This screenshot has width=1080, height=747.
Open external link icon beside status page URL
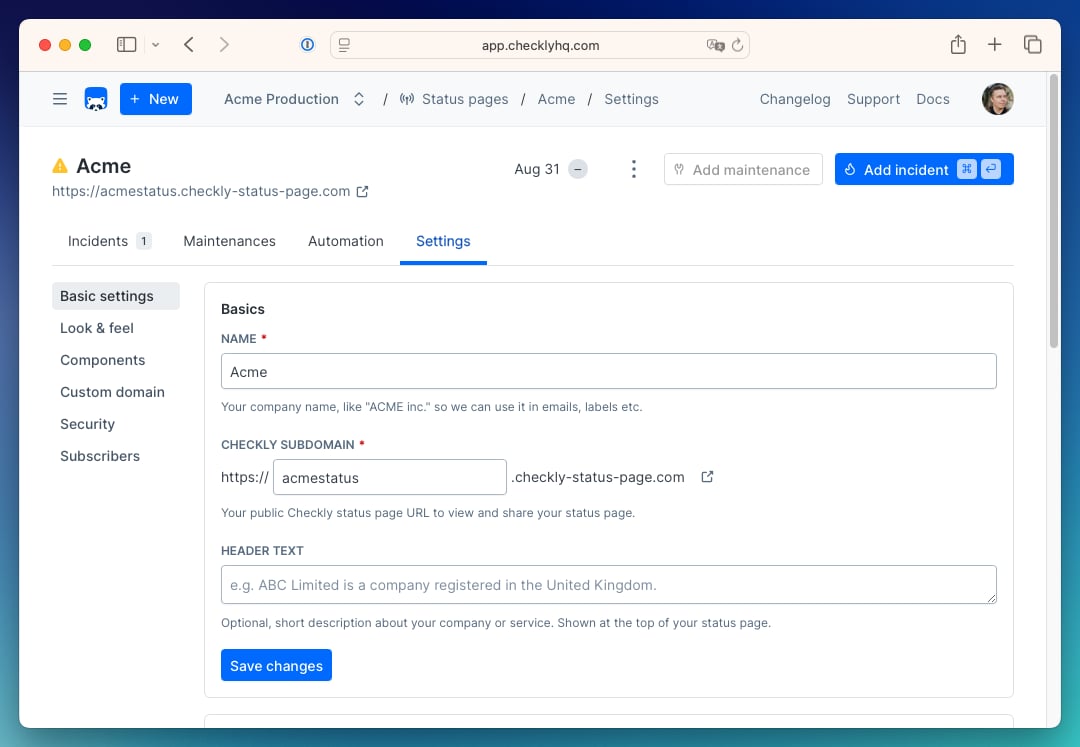tap(362, 191)
